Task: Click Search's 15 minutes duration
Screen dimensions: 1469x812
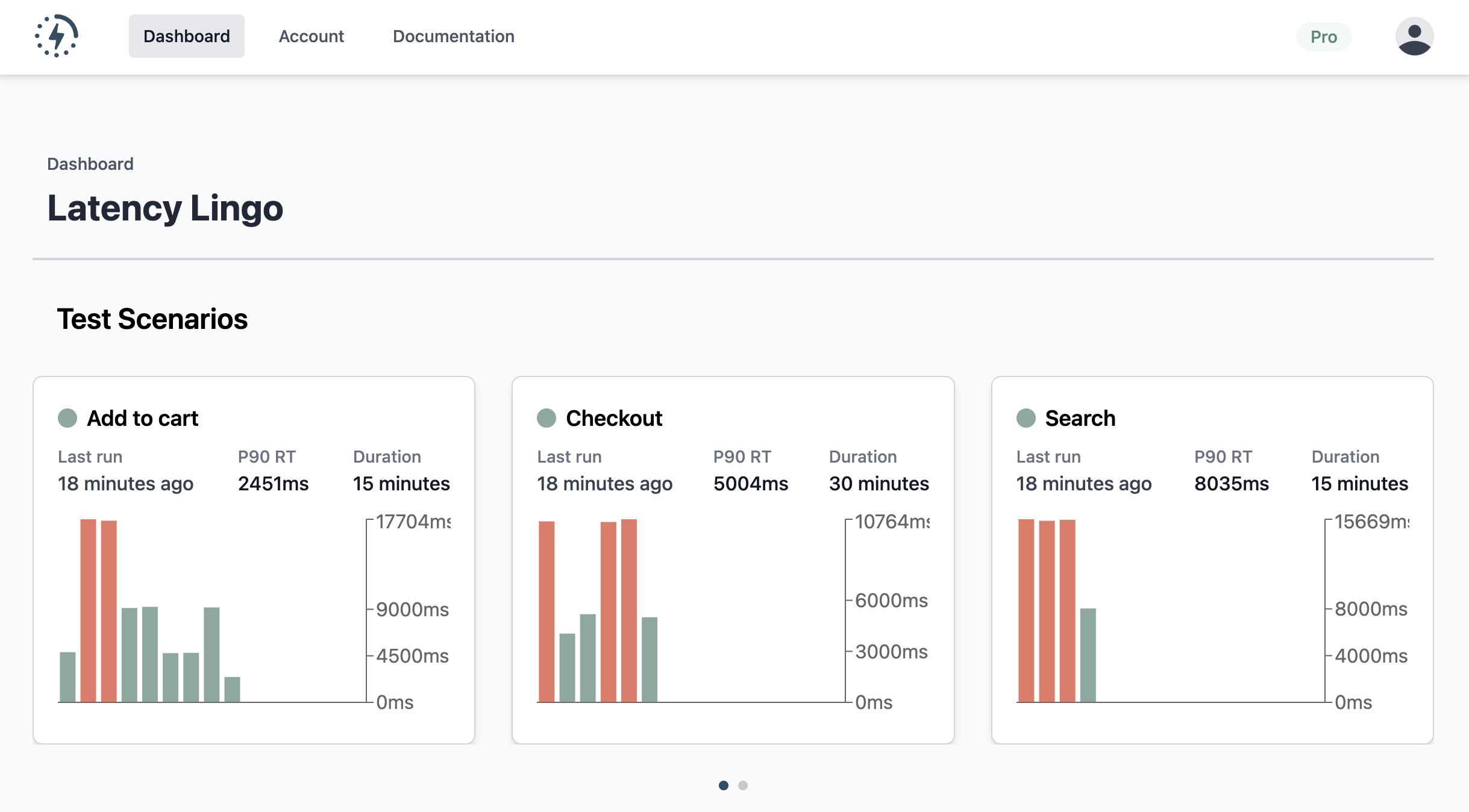Action: click(x=1360, y=483)
